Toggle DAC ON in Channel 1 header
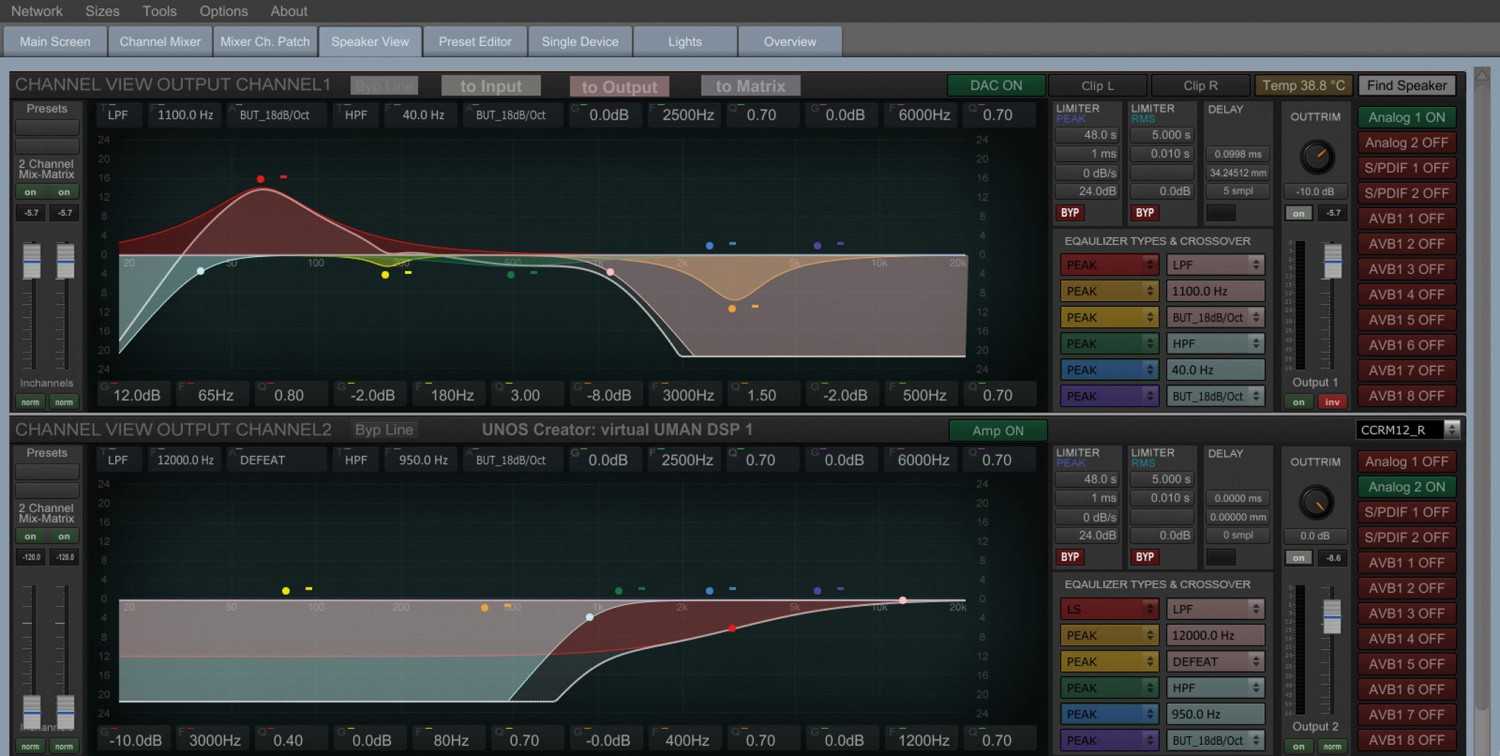This screenshot has height=756, width=1500. (996, 86)
